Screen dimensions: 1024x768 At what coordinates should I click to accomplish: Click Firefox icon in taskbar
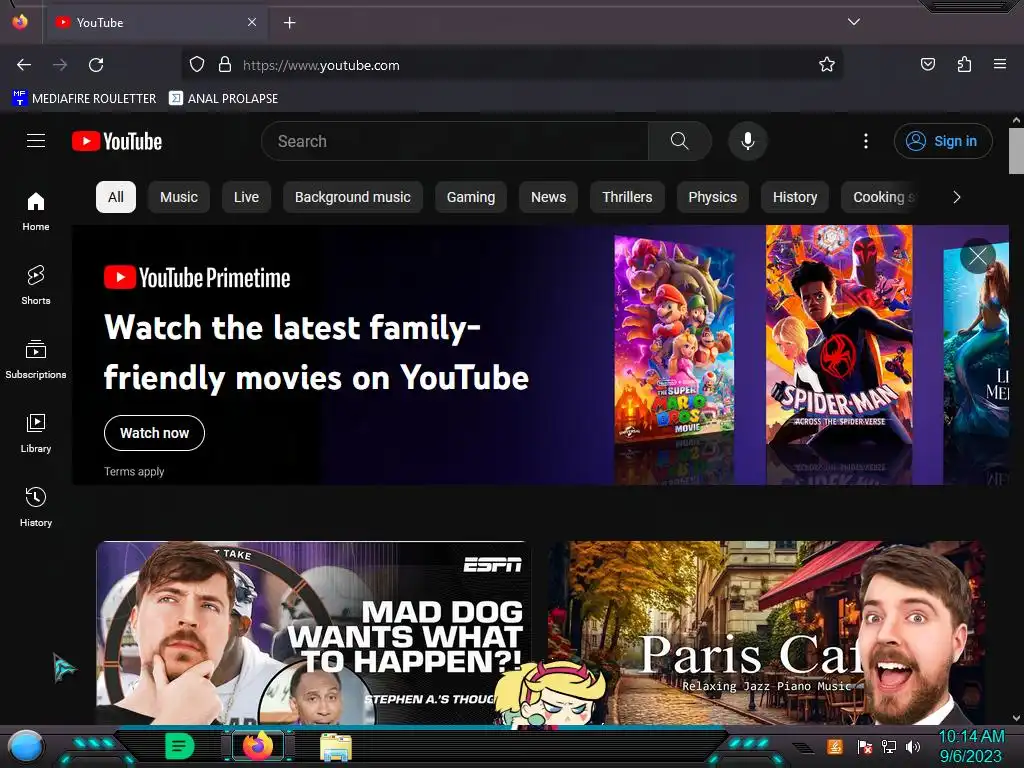click(x=258, y=746)
